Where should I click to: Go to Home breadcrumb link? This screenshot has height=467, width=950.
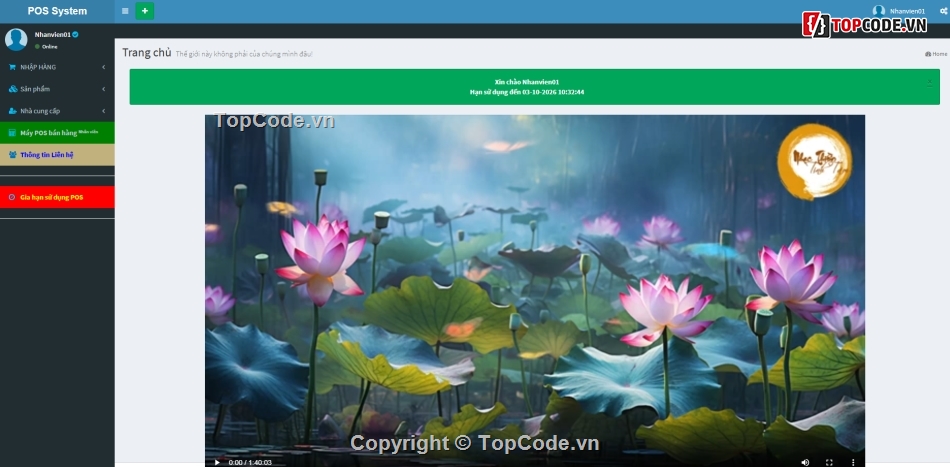point(936,54)
